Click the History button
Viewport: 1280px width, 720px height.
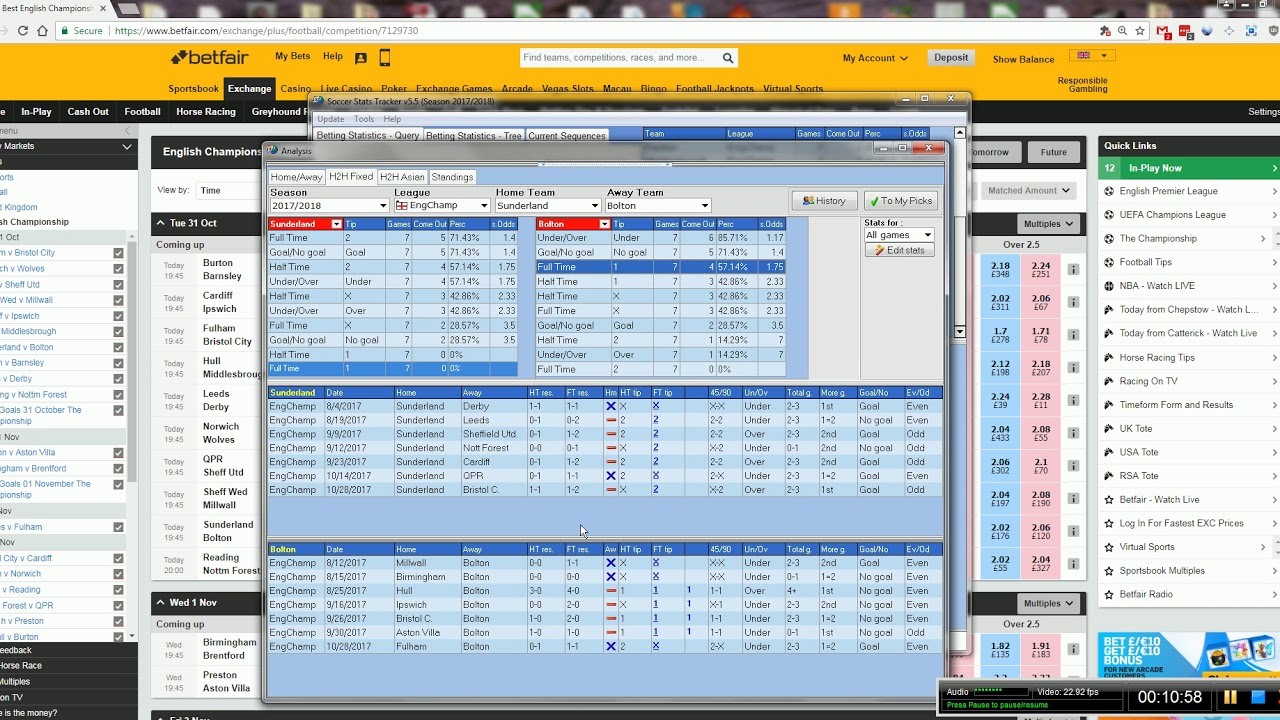pos(824,201)
